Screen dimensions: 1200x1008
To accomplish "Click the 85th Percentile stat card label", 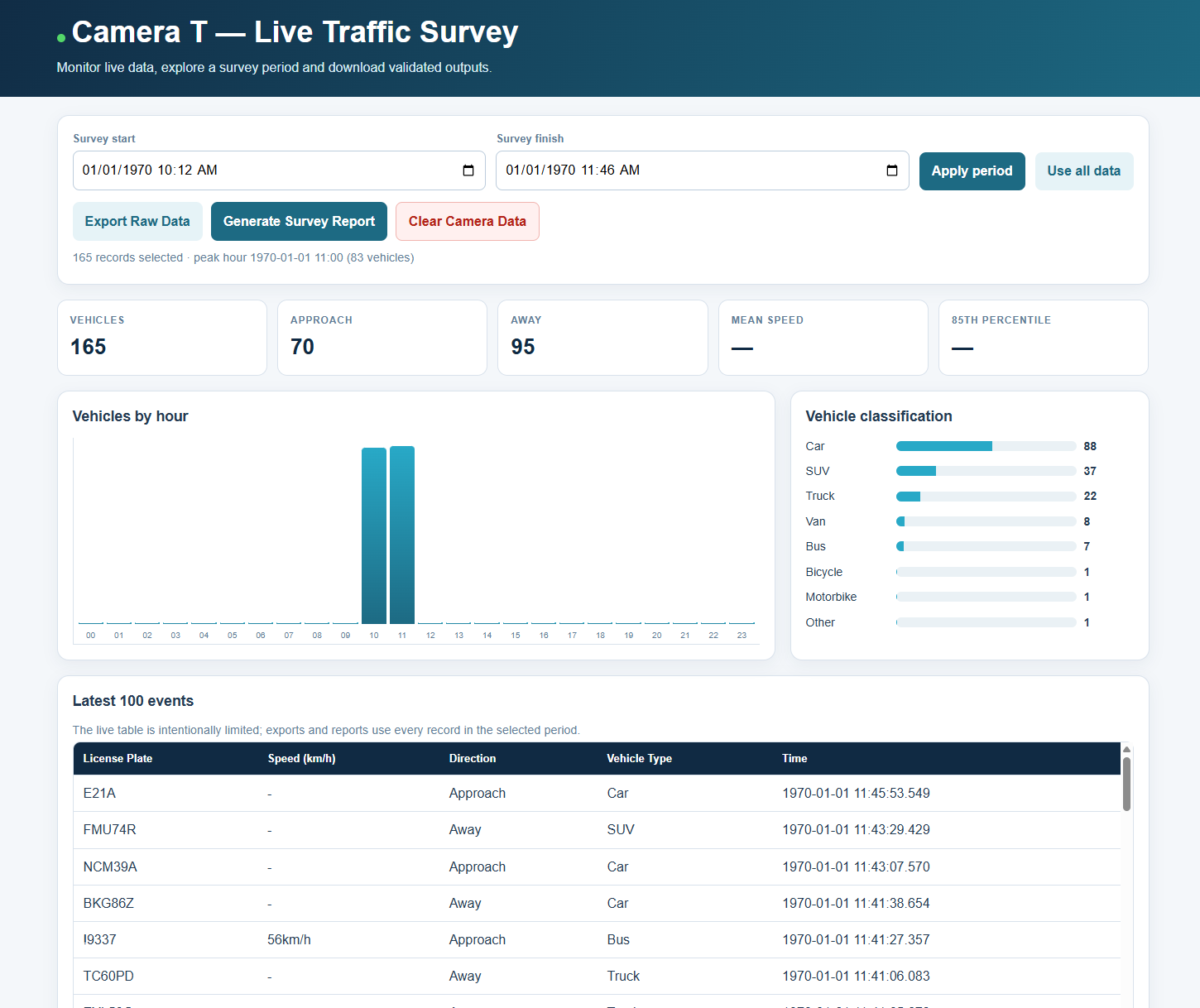I will (x=1001, y=320).
